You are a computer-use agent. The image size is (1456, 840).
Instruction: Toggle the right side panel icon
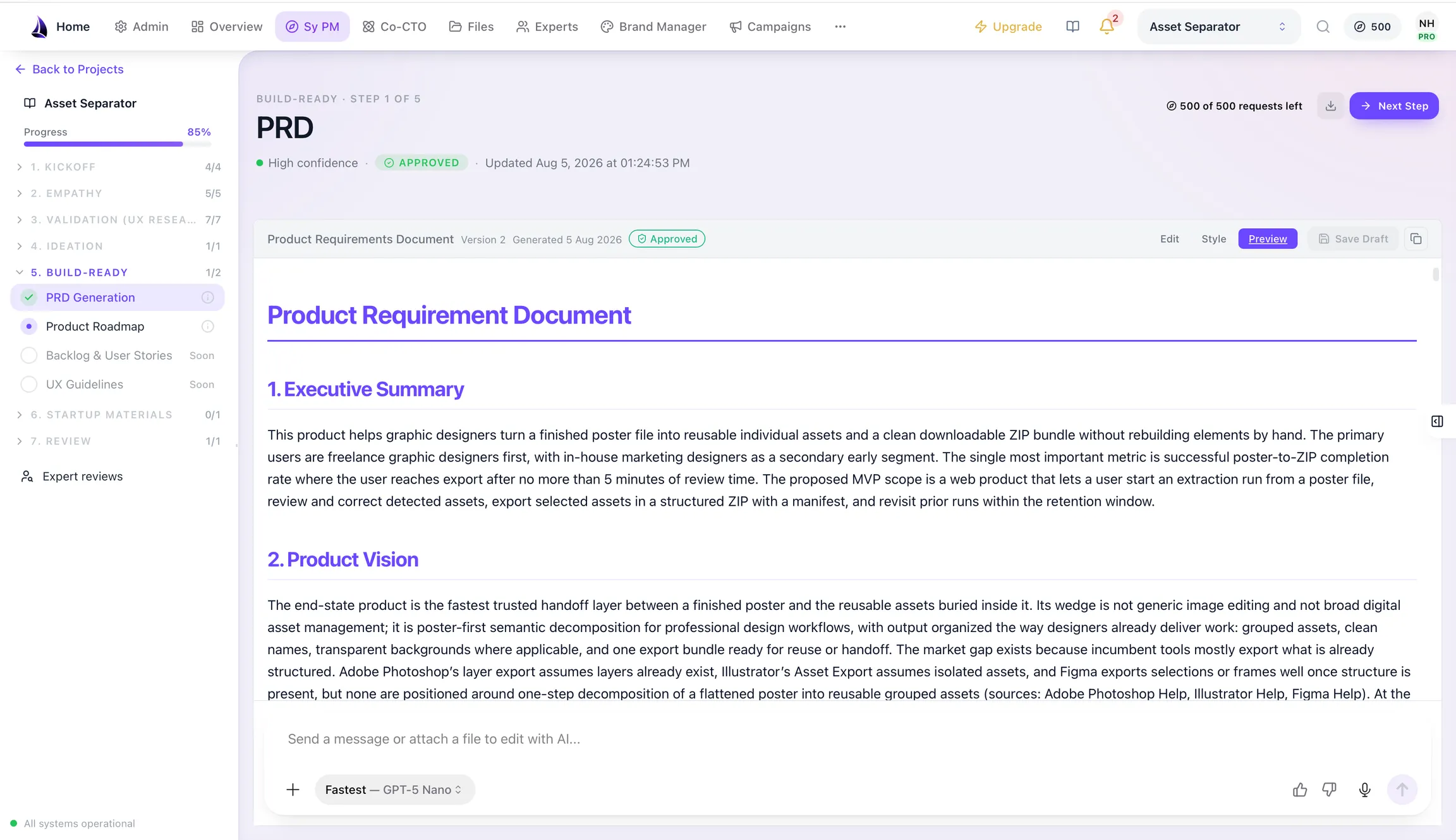(1437, 421)
